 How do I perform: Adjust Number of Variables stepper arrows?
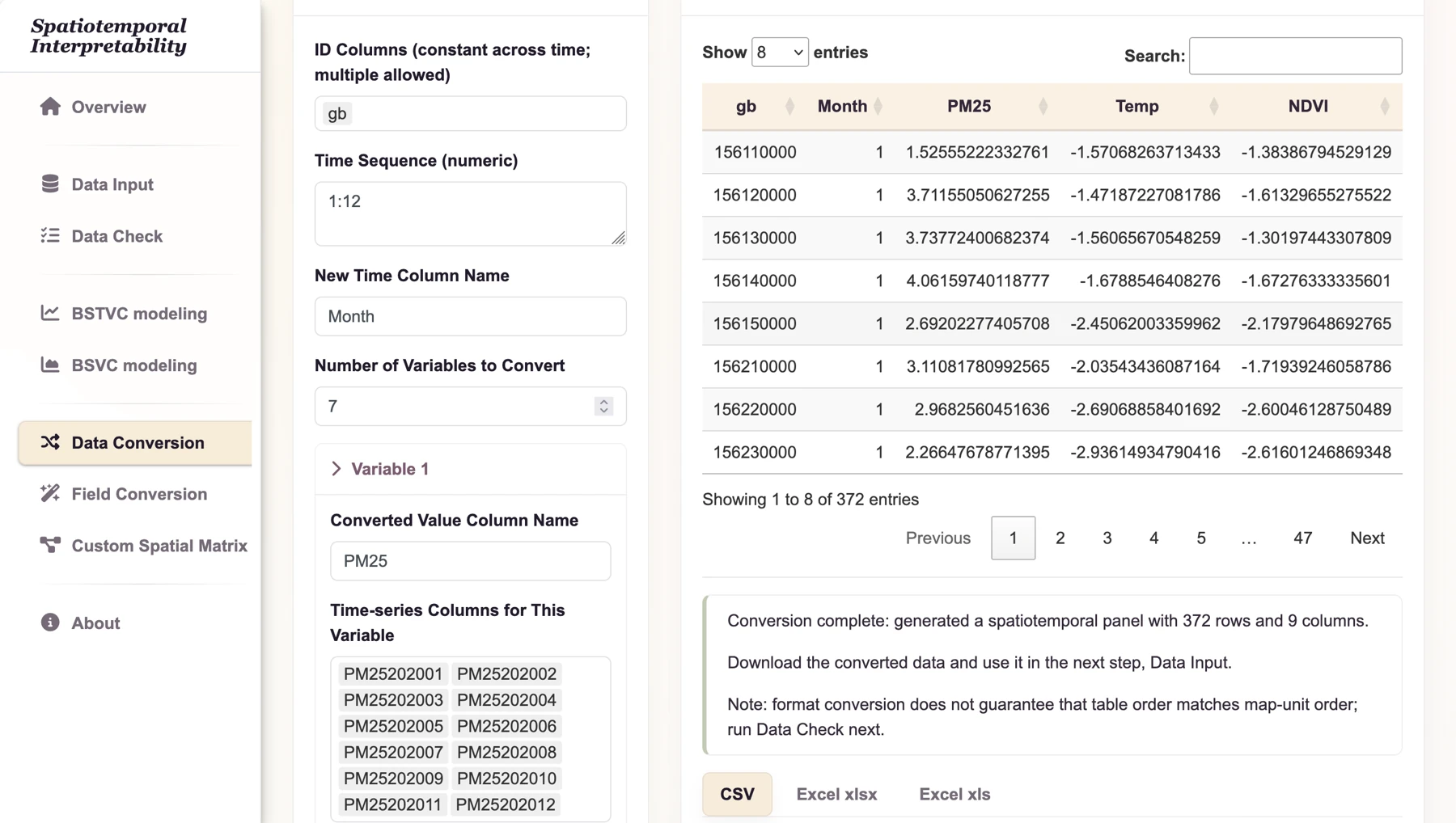coord(603,406)
